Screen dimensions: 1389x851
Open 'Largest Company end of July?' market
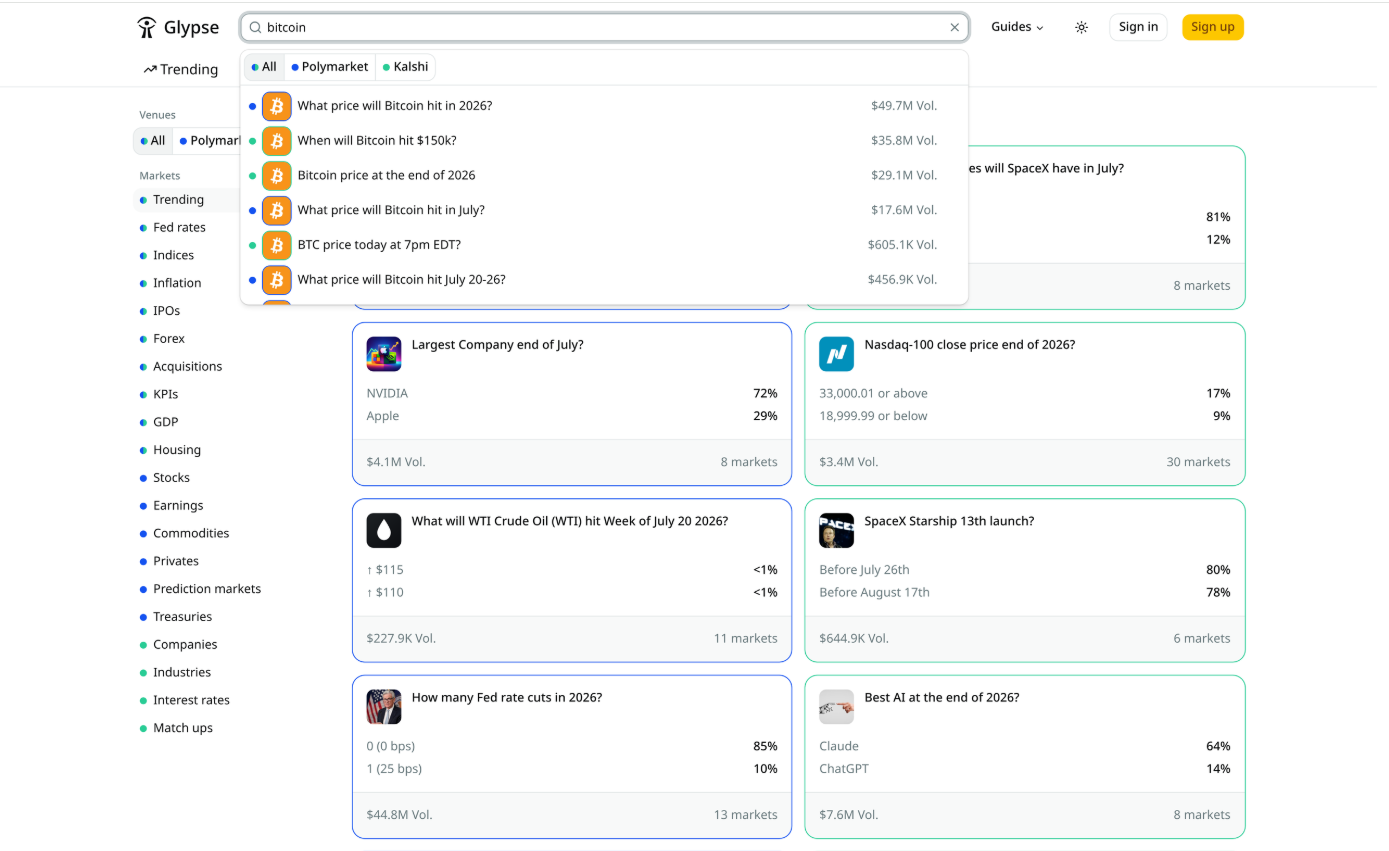[497, 345]
